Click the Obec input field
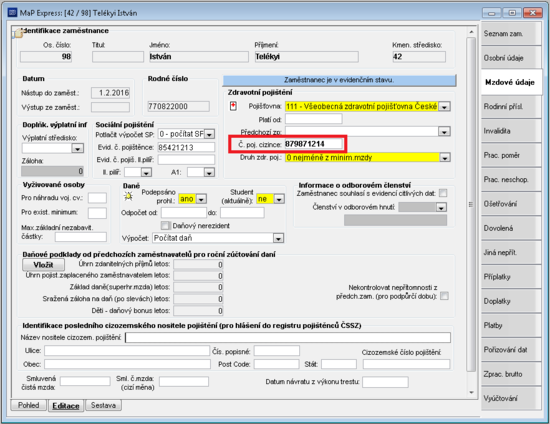This screenshot has width=550, height=424. tap(127, 364)
